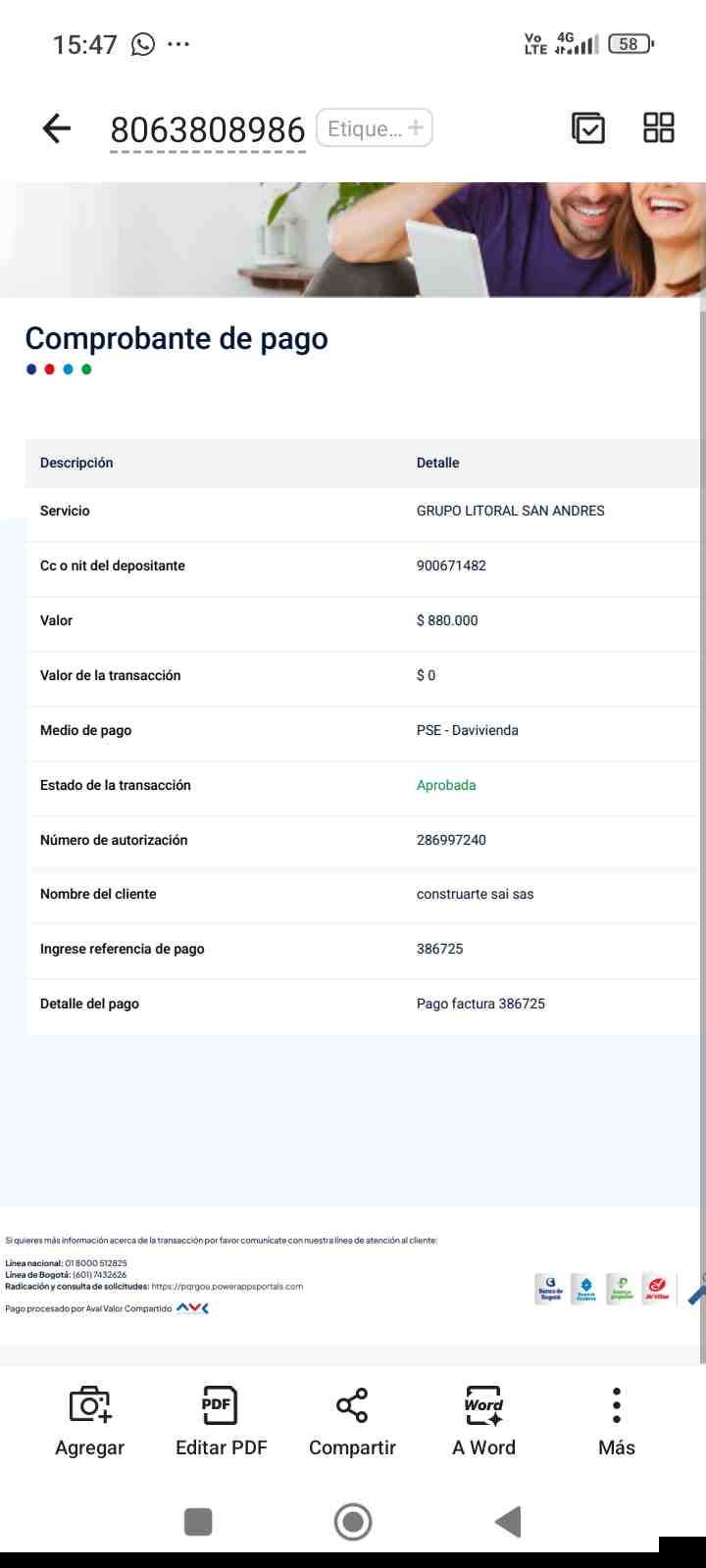Tap Android recent apps square
The height and width of the screenshot is (1568, 706).
click(x=198, y=1522)
